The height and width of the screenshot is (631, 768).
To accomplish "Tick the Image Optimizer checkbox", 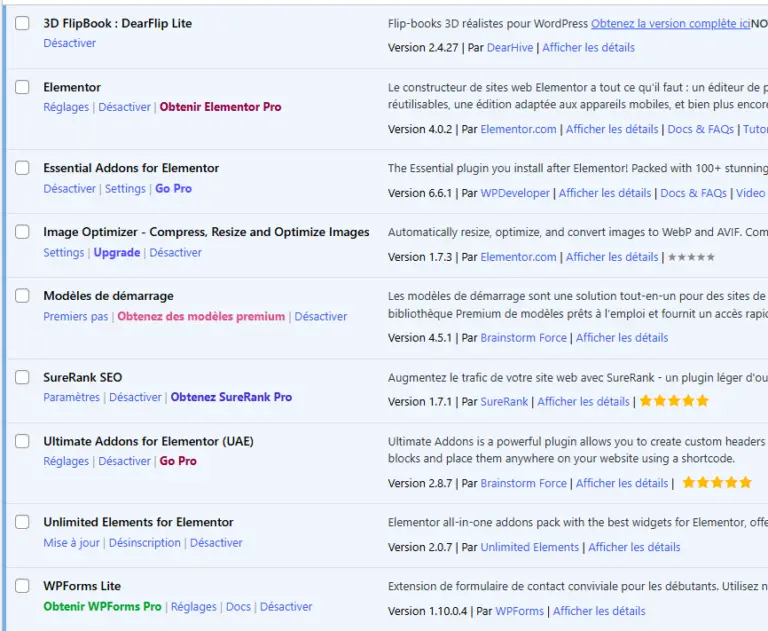I will [x=22, y=231].
